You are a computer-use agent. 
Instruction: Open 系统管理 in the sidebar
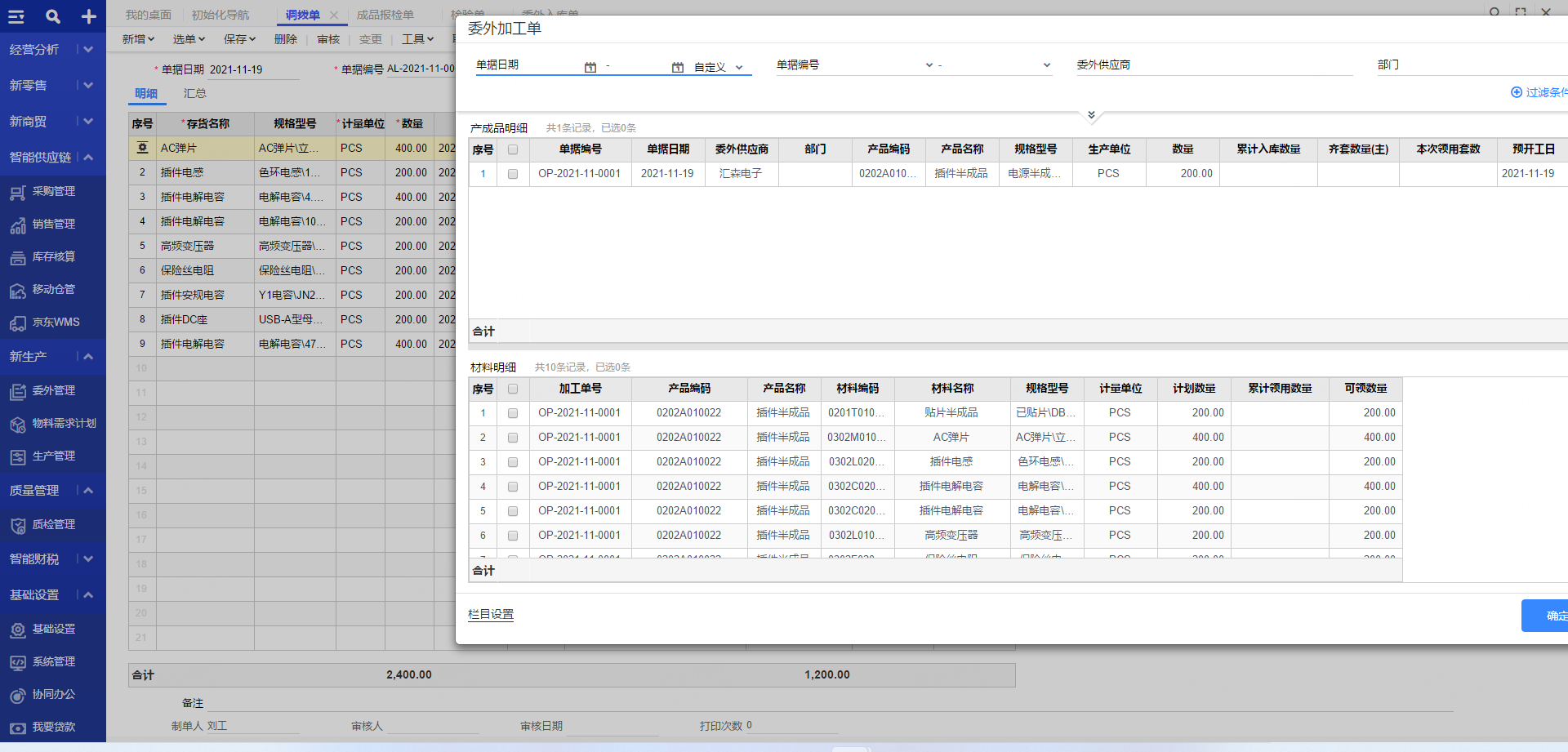53,661
